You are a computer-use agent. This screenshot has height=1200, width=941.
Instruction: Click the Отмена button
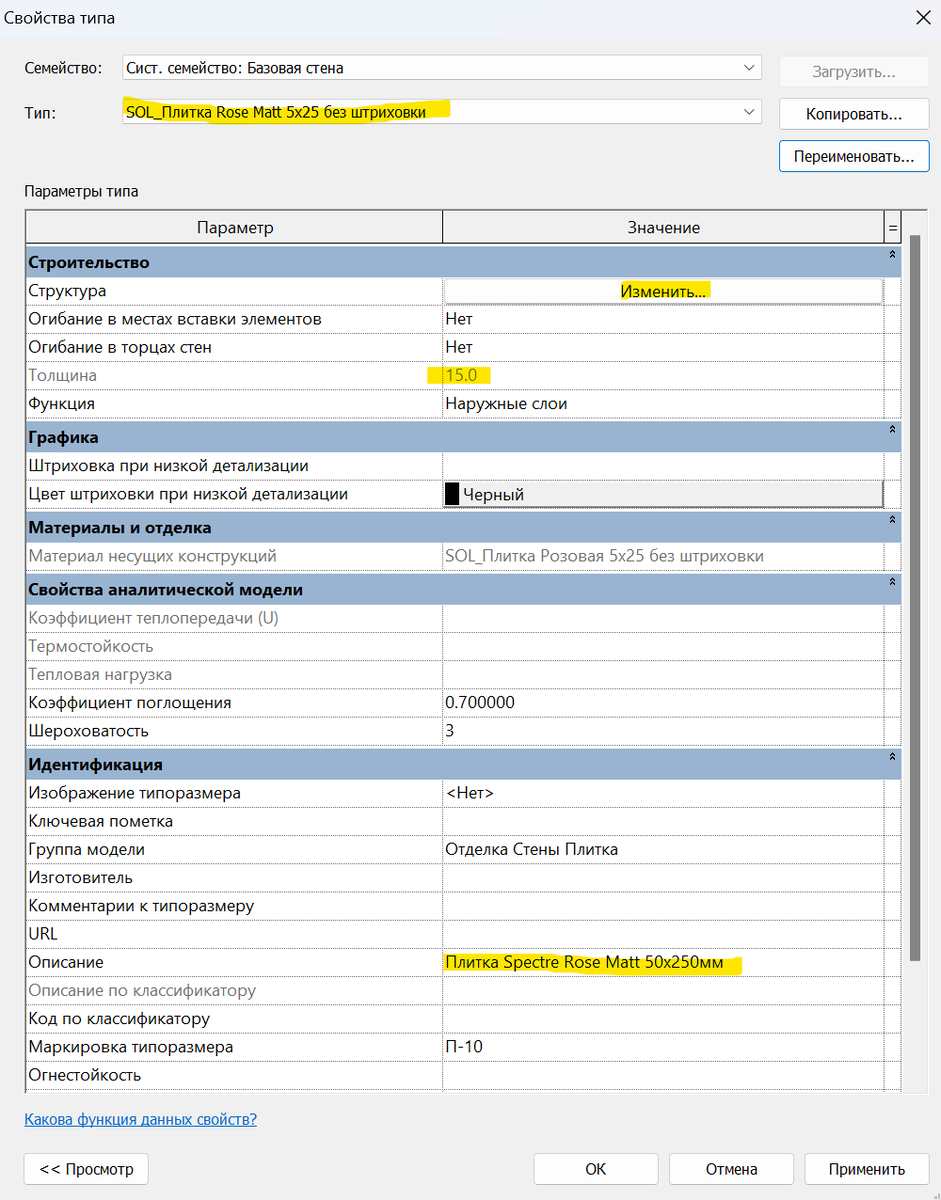pyautogui.click(x=731, y=1169)
